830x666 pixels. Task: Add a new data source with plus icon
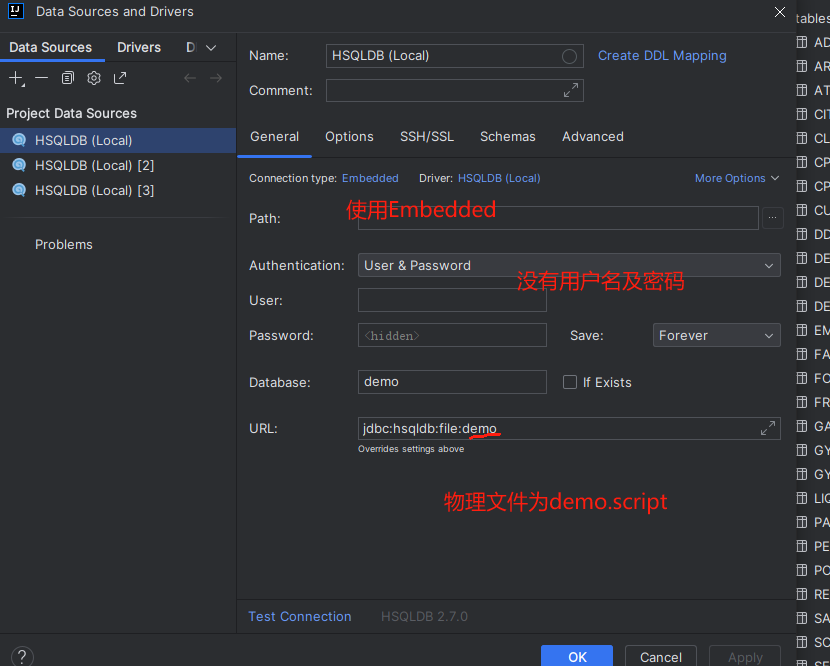pyautogui.click(x=16, y=78)
